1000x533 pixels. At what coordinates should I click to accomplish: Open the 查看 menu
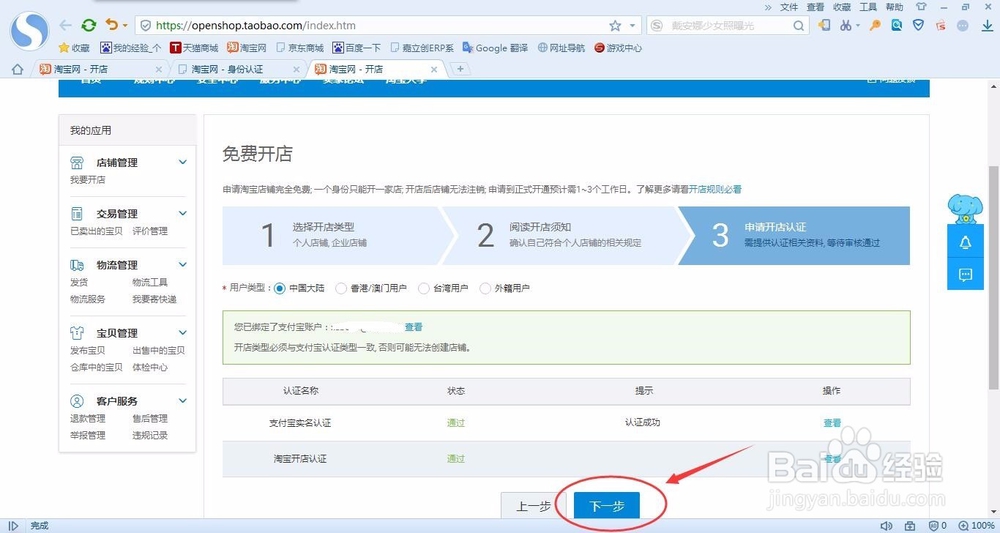click(x=815, y=7)
